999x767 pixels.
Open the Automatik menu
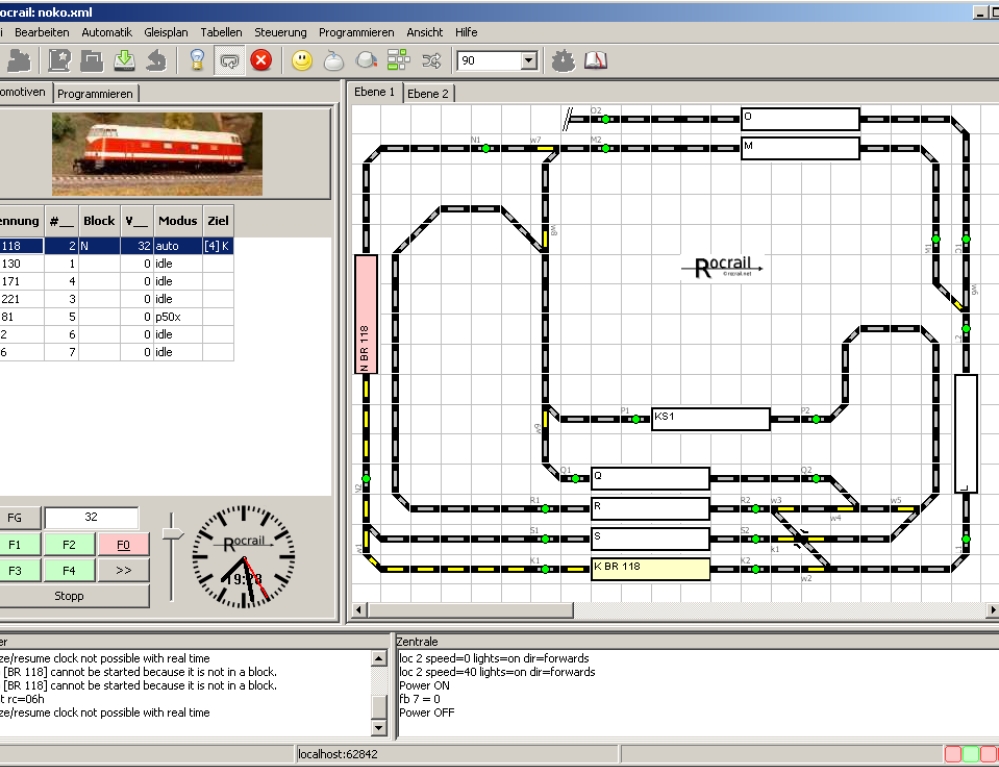(x=106, y=32)
